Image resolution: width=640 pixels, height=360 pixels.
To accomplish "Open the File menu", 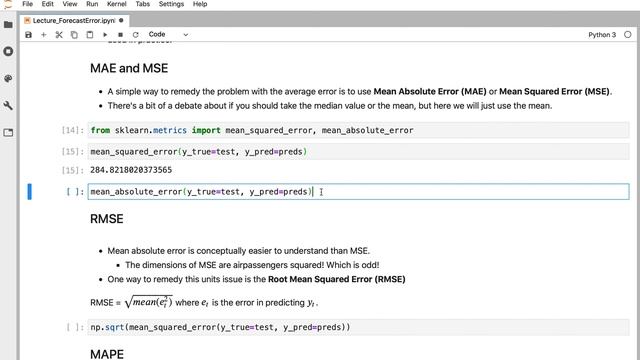I will pyautogui.click(x=27, y=4).
